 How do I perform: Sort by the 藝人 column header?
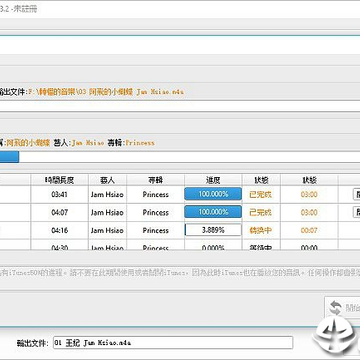point(107,180)
